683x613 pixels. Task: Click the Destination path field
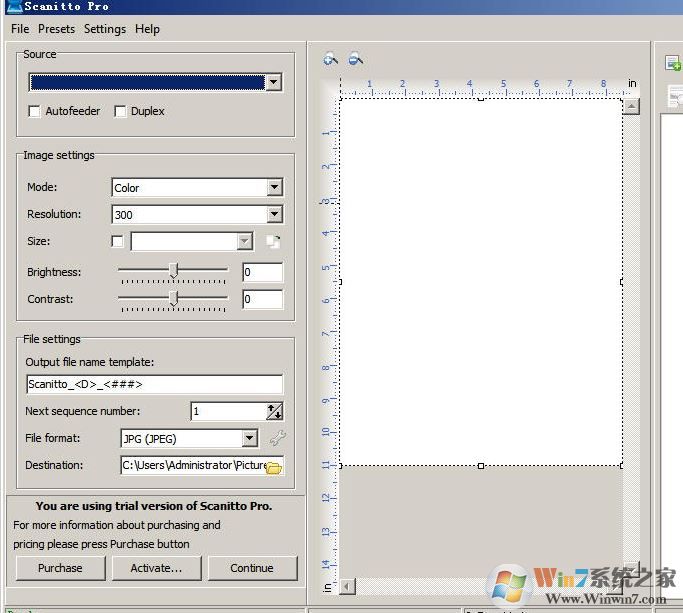pos(194,465)
